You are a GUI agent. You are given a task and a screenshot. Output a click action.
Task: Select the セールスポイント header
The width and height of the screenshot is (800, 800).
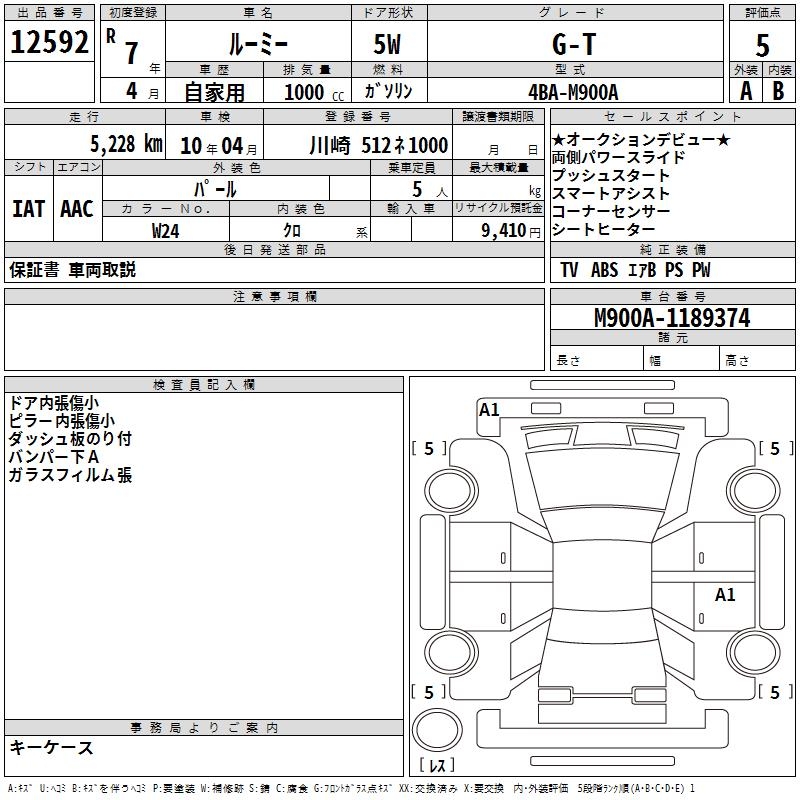pyautogui.click(x=673, y=116)
